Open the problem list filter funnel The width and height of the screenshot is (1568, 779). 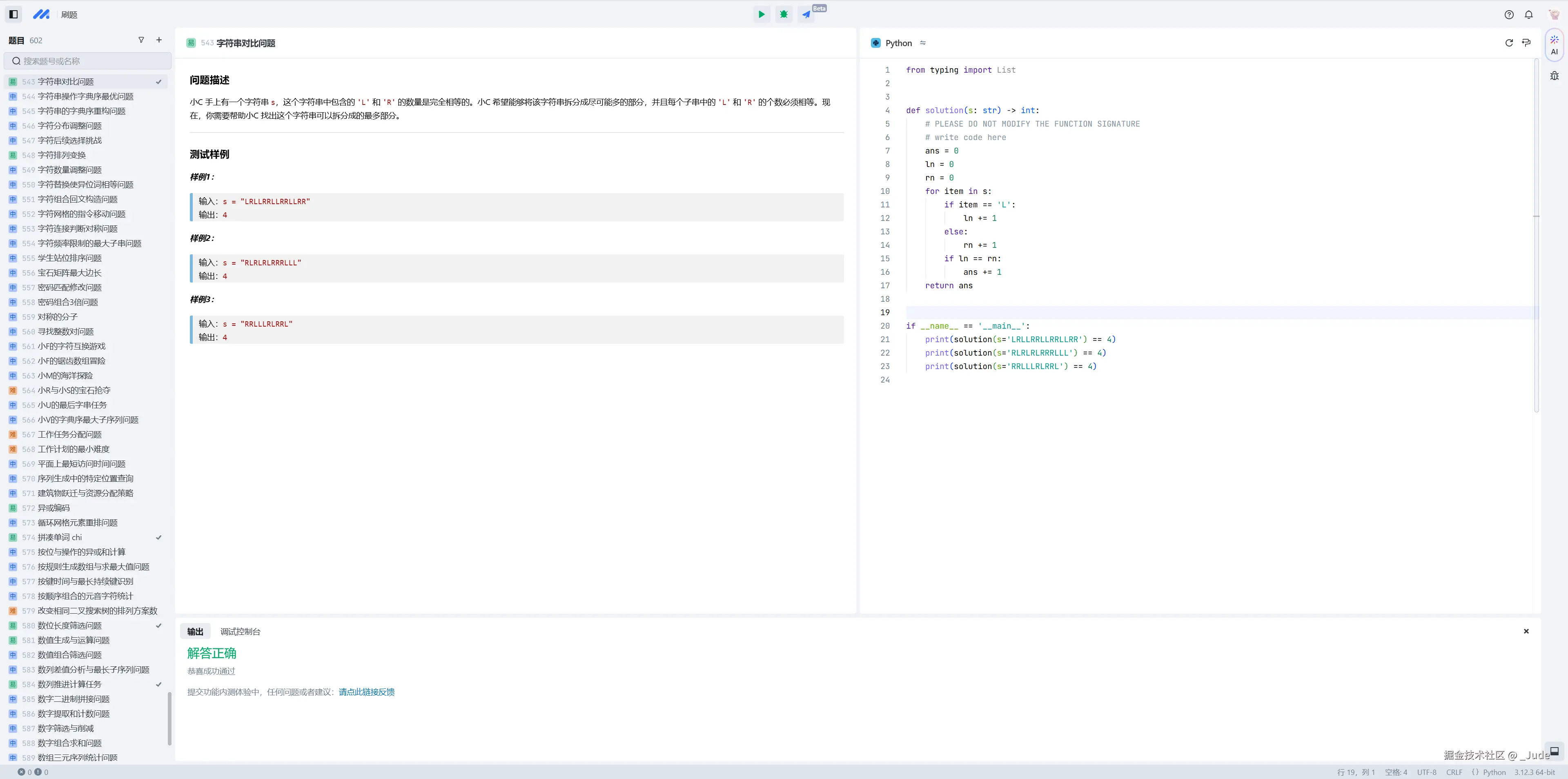(x=141, y=40)
